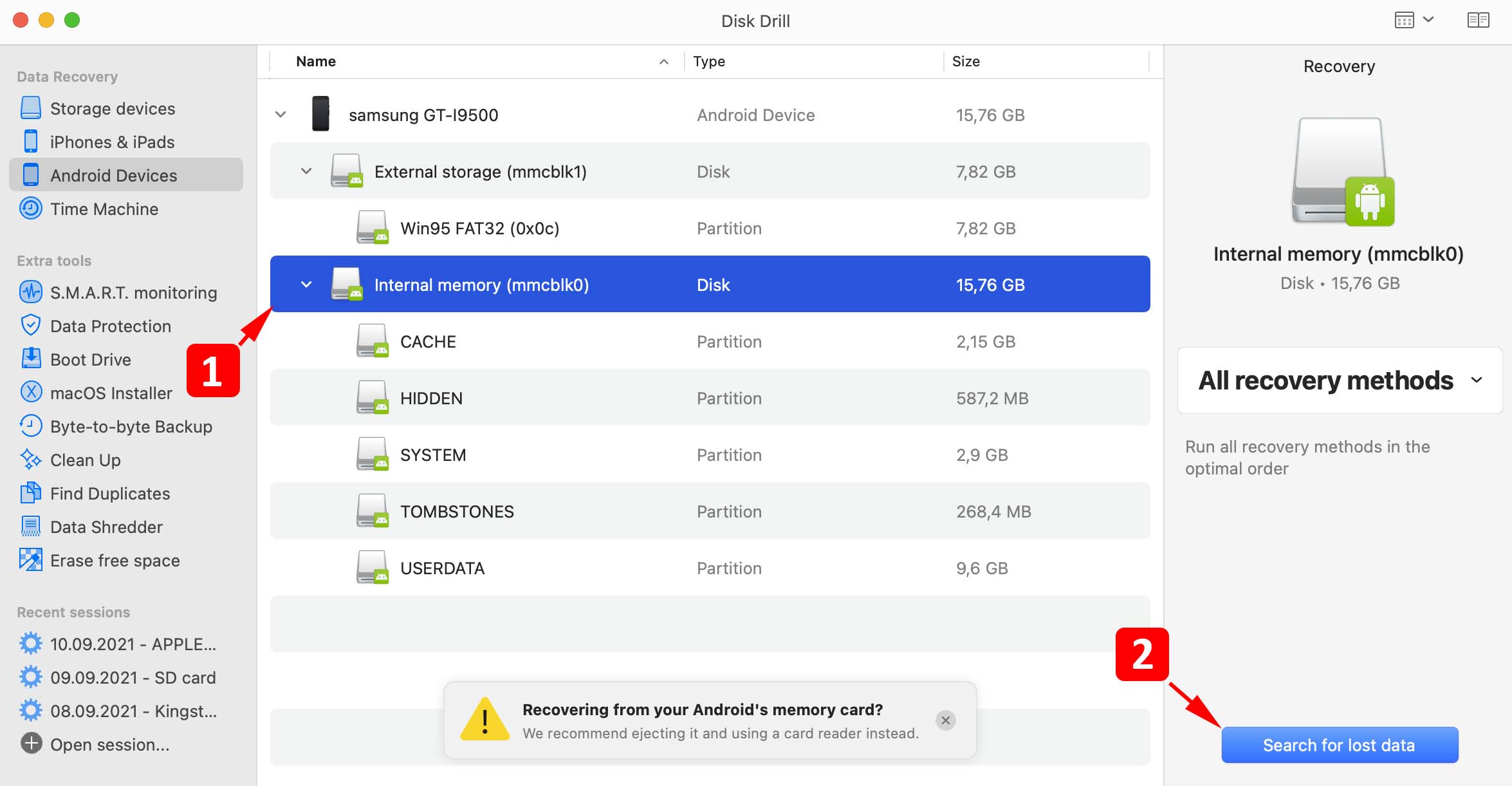
Task: Click iPhones & iPads in sidebar
Action: (113, 141)
